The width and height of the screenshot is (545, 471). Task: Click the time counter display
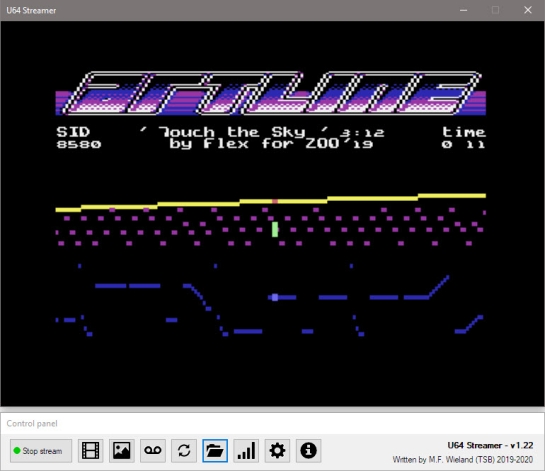(x=464, y=138)
